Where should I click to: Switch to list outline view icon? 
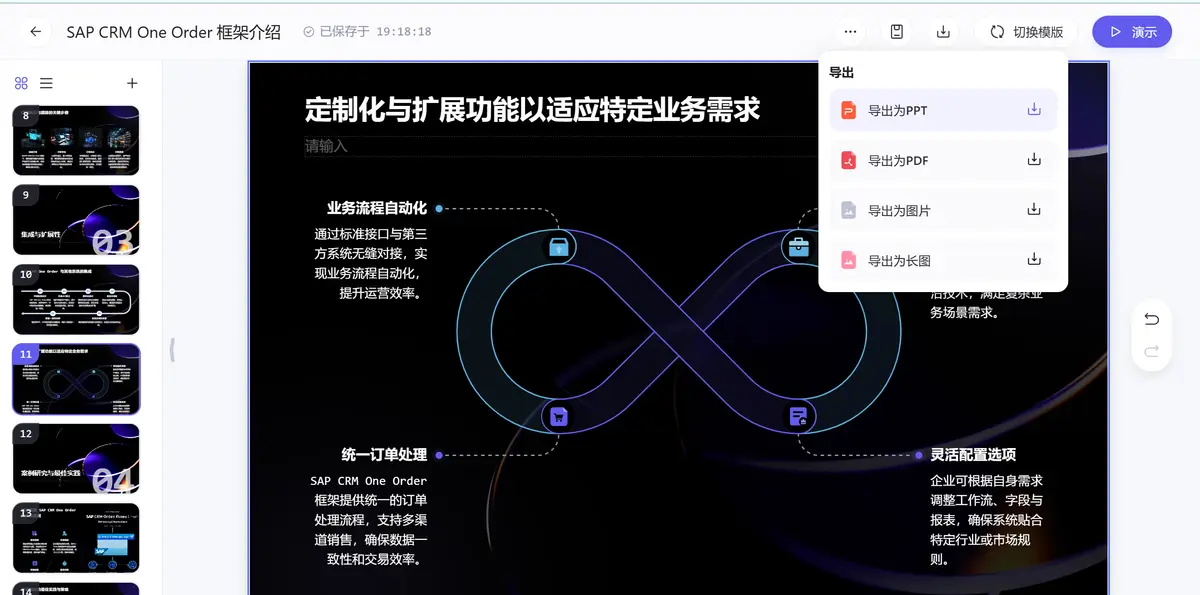46,83
